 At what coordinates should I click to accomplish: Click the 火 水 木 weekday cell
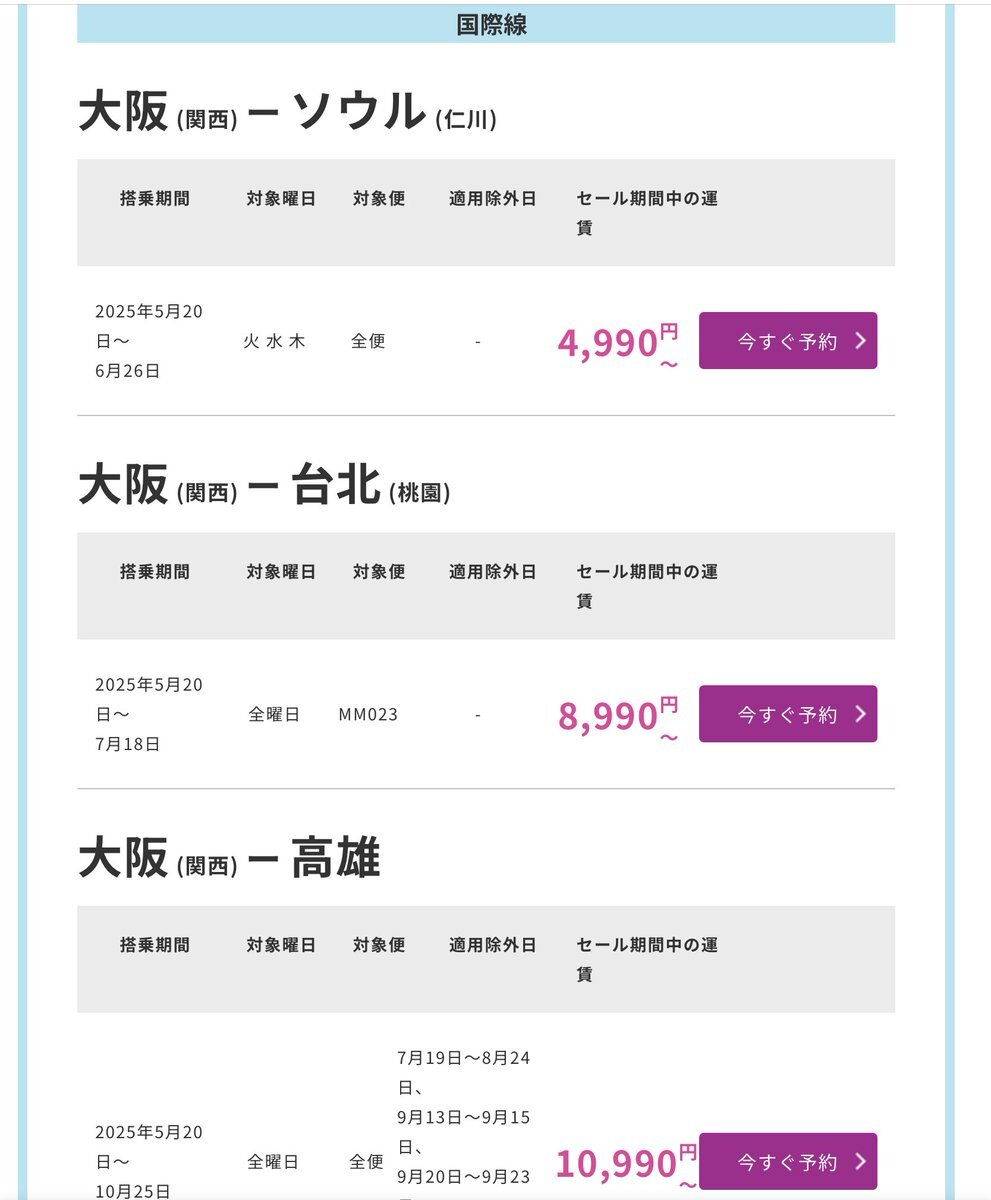[x=274, y=341]
